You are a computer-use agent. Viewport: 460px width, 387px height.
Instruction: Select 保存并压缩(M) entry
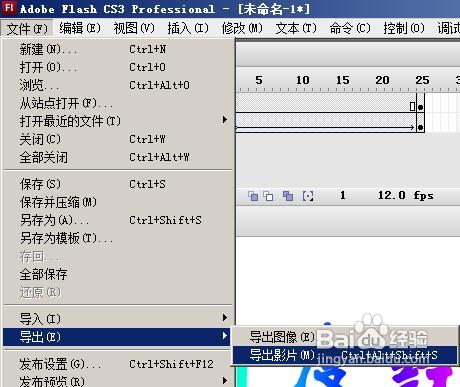coord(117,202)
